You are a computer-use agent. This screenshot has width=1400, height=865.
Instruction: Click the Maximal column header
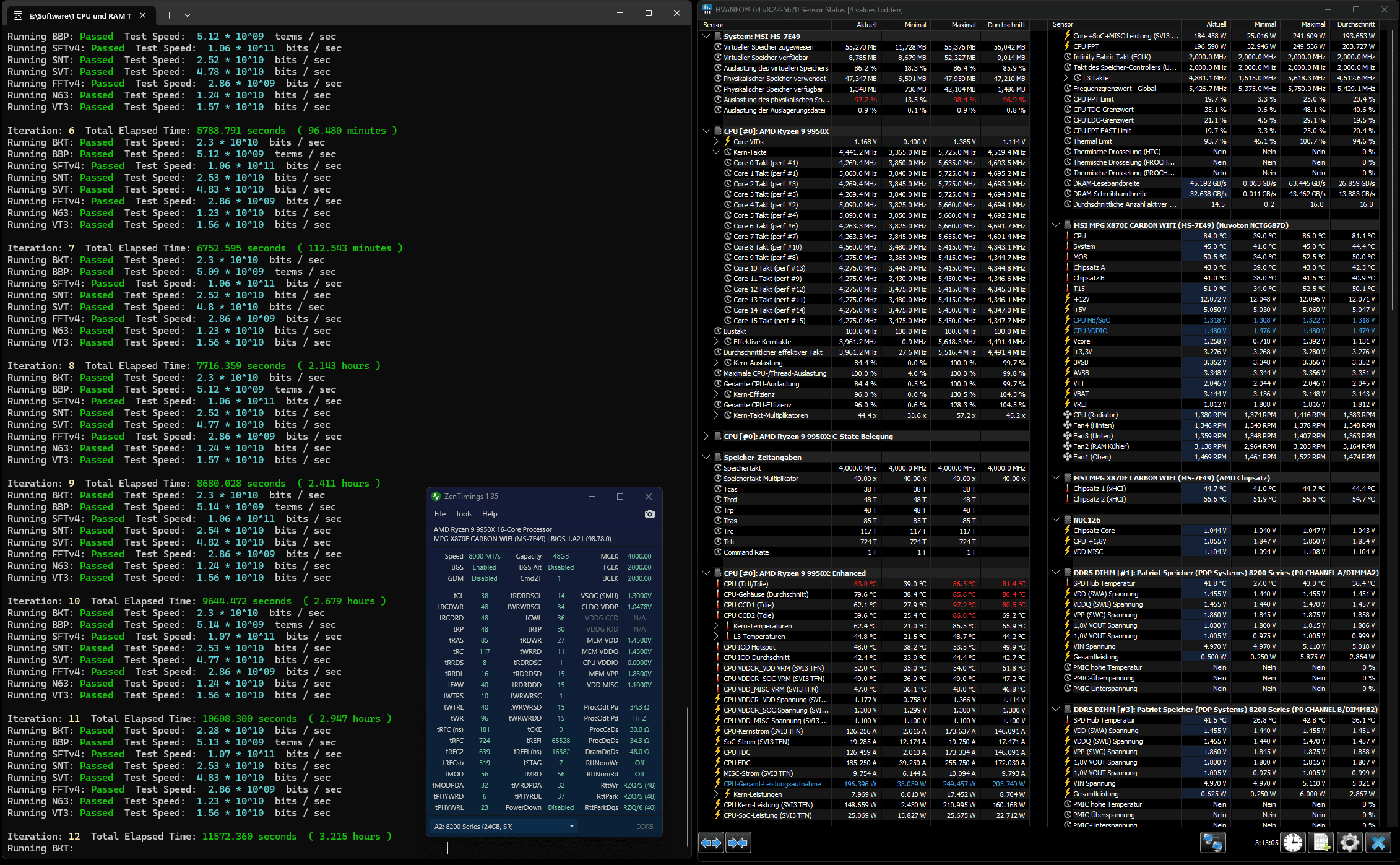coord(963,25)
